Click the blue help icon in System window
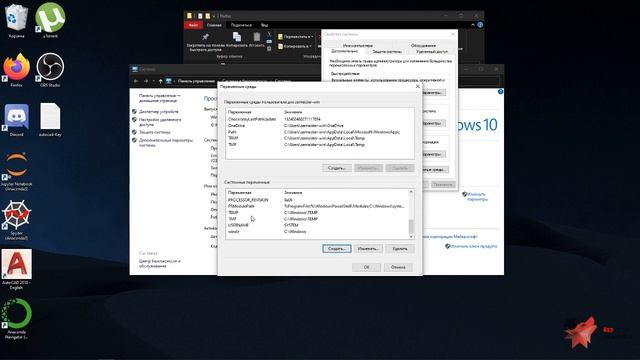Image resolution: width=640 pixels, height=360 pixels. (x=500, y=92)
